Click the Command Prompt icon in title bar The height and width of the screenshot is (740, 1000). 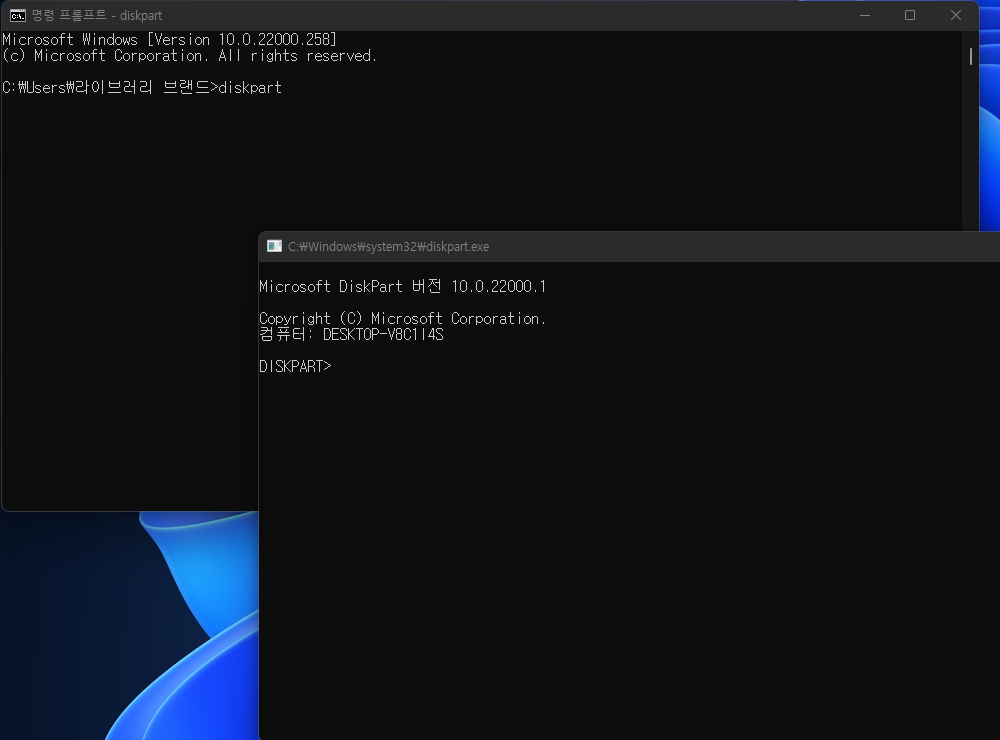pos(17,15)
